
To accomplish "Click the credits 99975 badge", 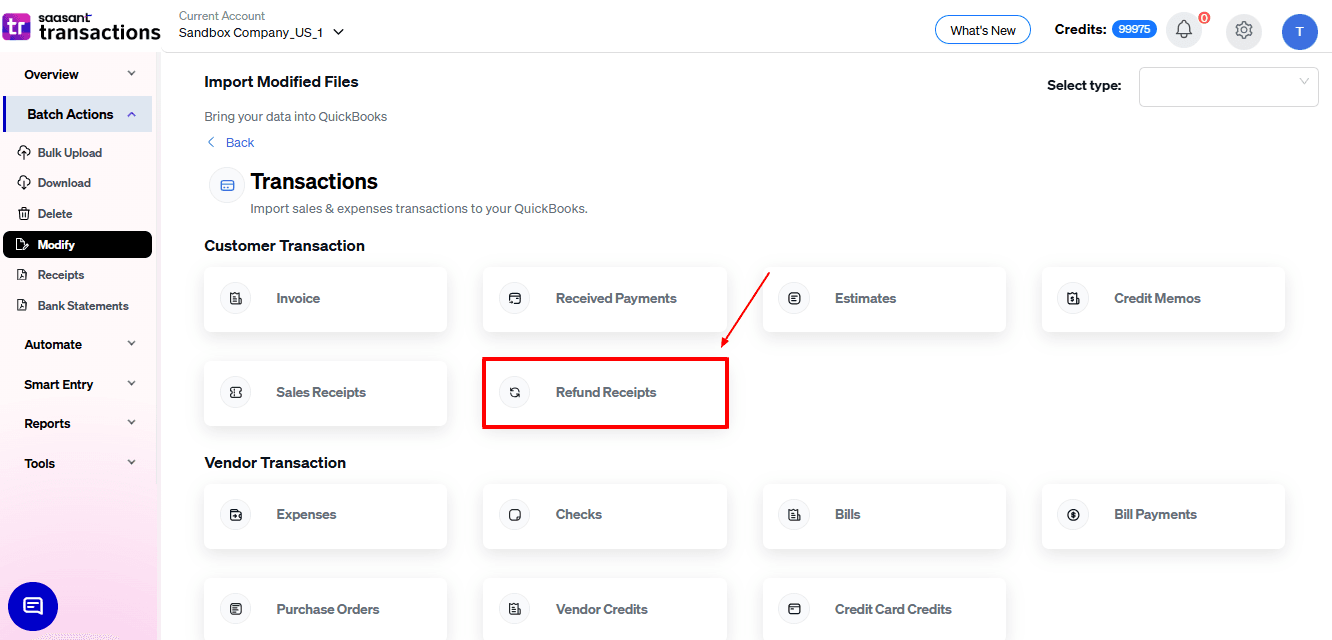I will [1134, 30].
